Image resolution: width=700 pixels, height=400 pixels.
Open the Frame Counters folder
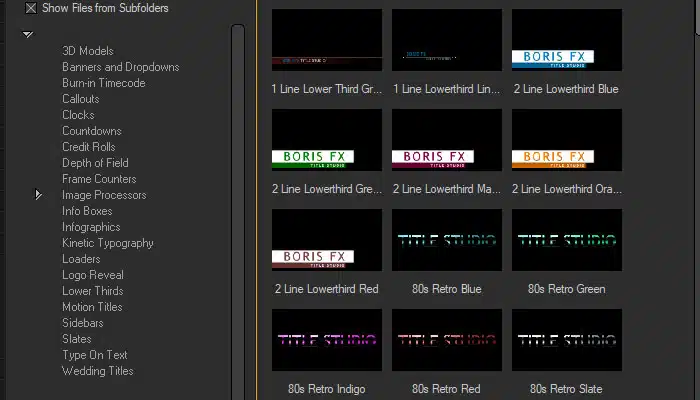[x=99, y=179]
